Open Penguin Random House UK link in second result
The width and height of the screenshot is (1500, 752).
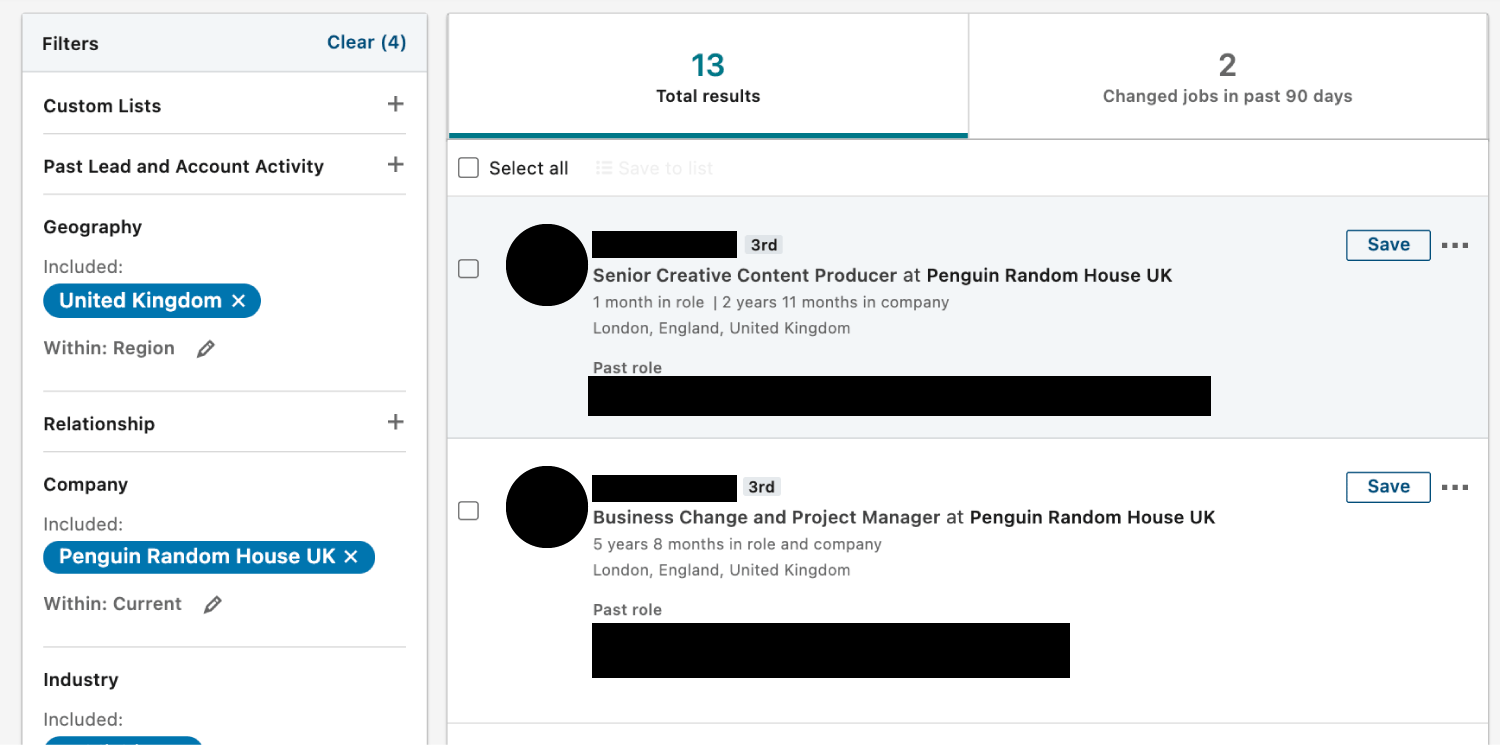[1092, 517]
